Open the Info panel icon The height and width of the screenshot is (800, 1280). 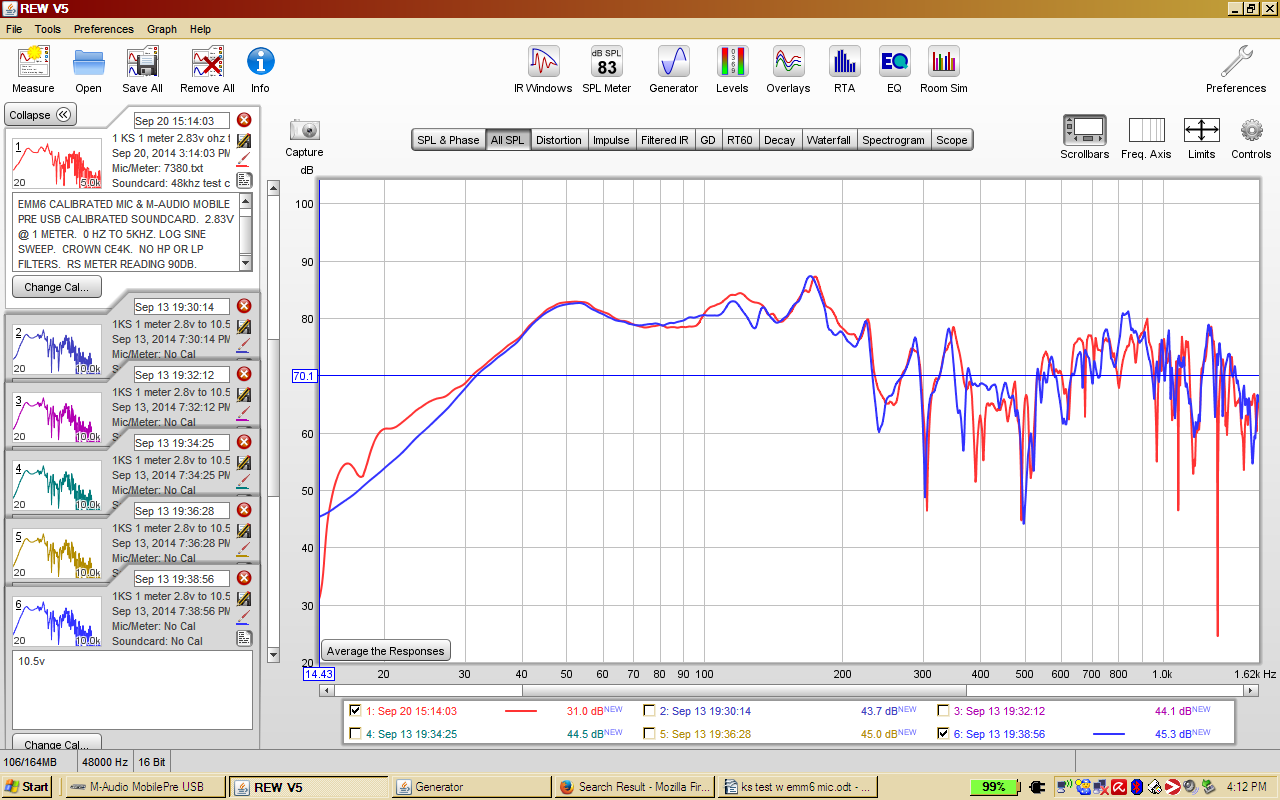260,62
